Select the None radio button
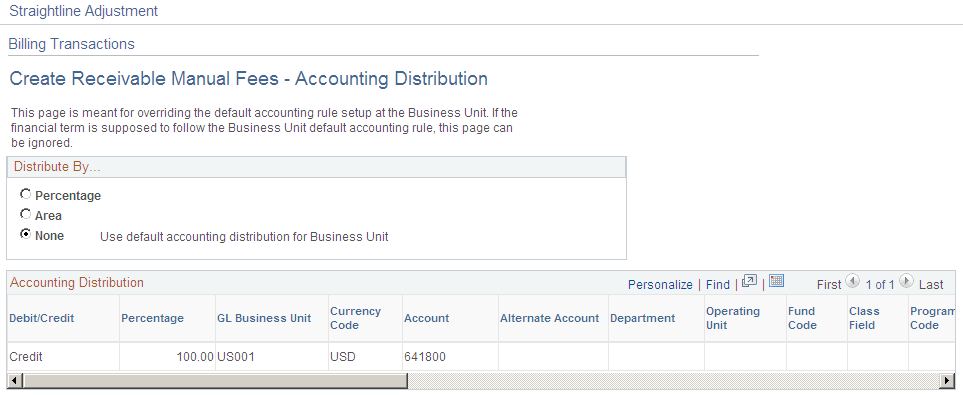This screenshot has width=963, height=395. tap(25, 234)
